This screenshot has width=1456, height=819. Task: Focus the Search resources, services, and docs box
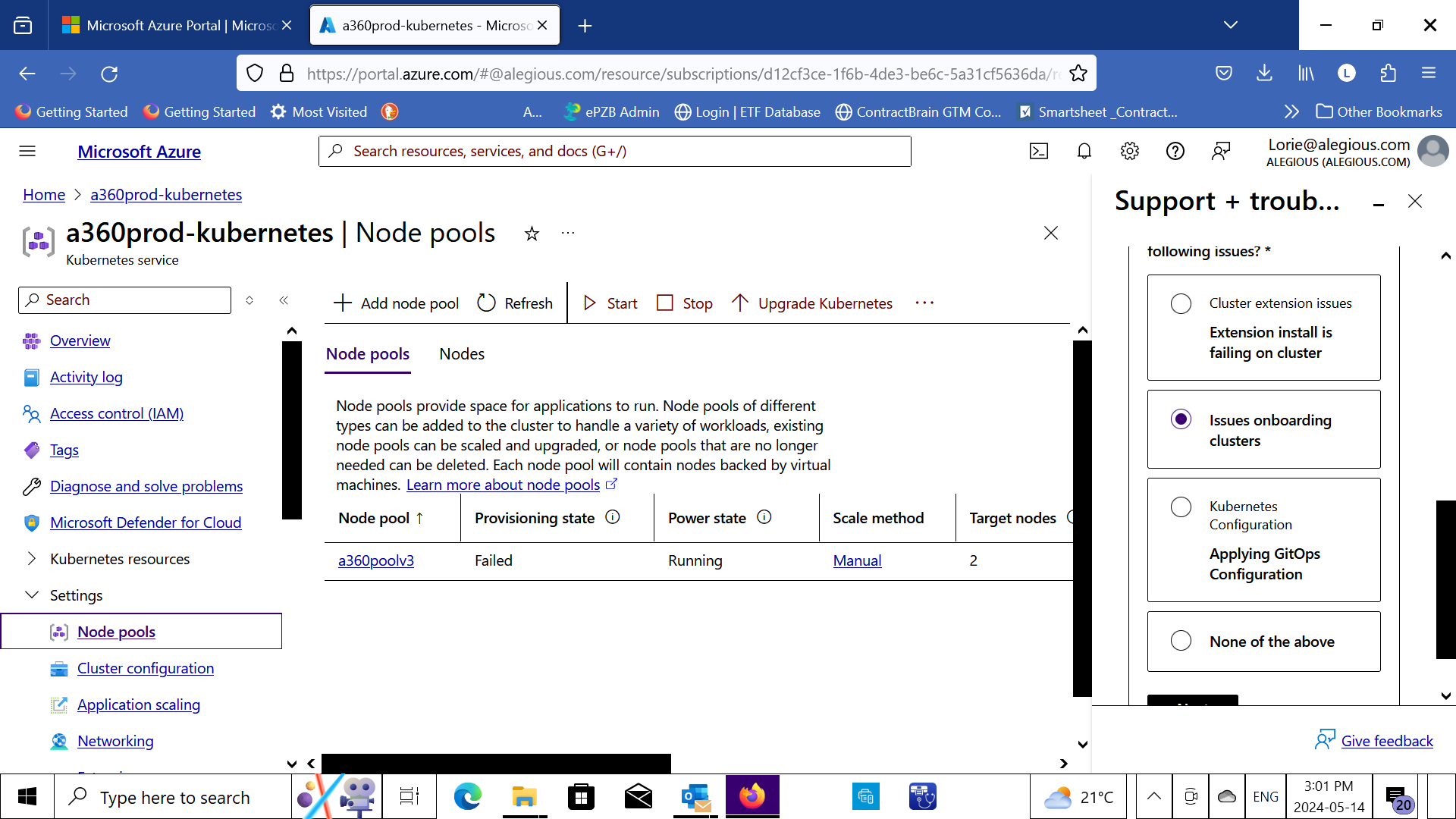point(615,151)
